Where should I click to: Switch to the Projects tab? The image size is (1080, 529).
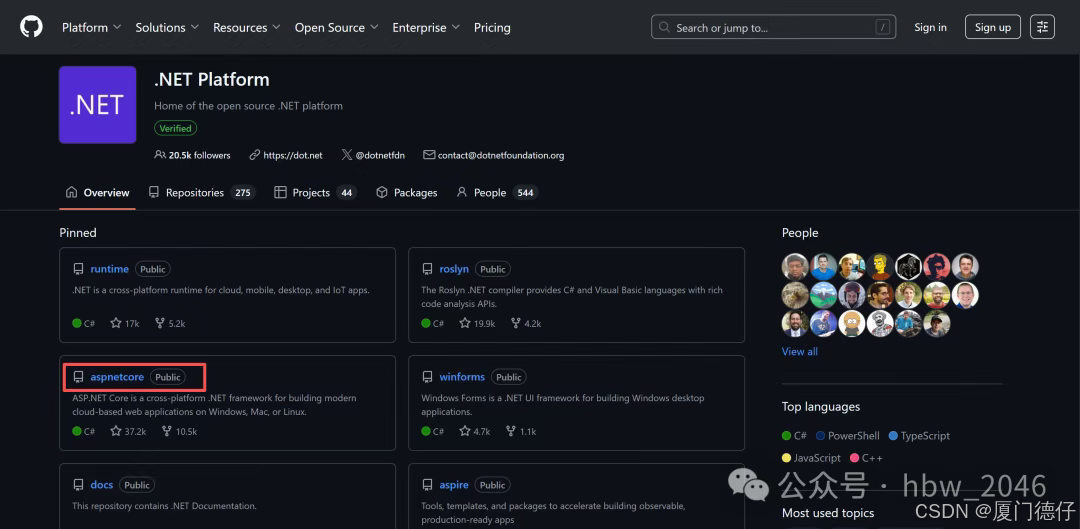pyautogui.click(x=314, y=193)
